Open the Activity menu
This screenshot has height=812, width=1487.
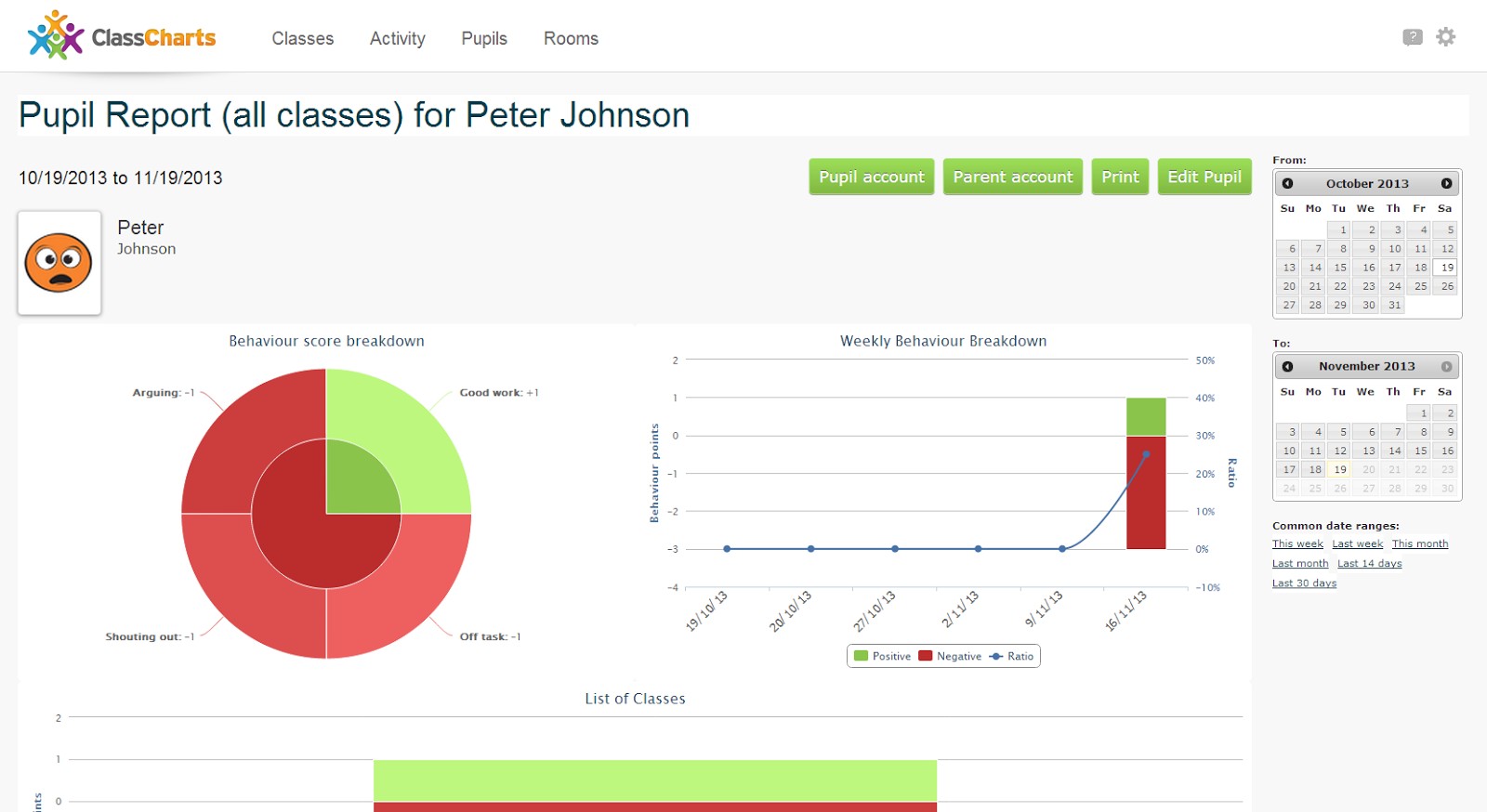398,38
